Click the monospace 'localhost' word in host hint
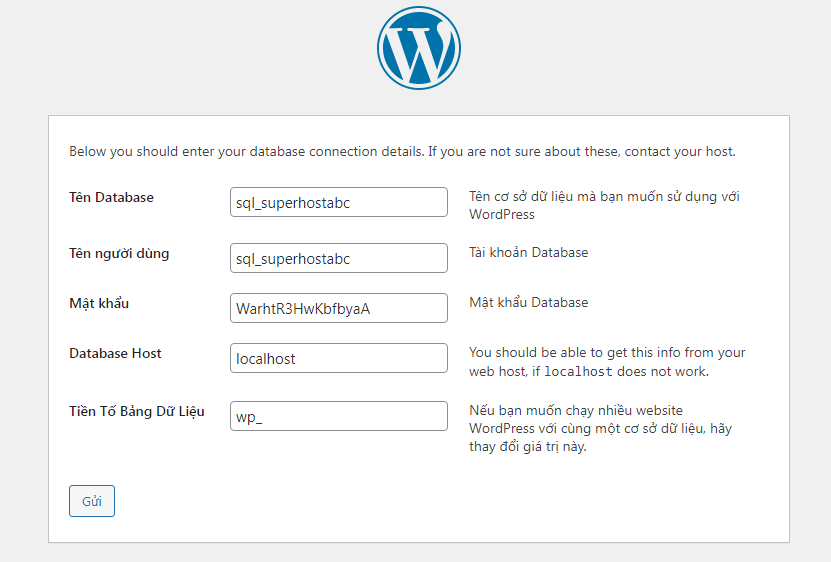Image resolution: width=831 pixels, height=562 pixels. pyautogui.click(x=576, y=372)
